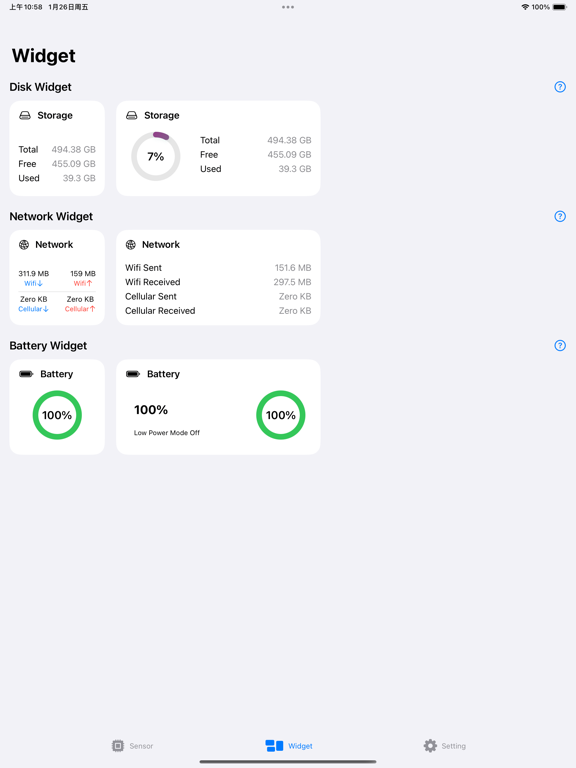Tap the 100% ring in wide Battery card
The image size is (576, 768).
coord(281,415)
